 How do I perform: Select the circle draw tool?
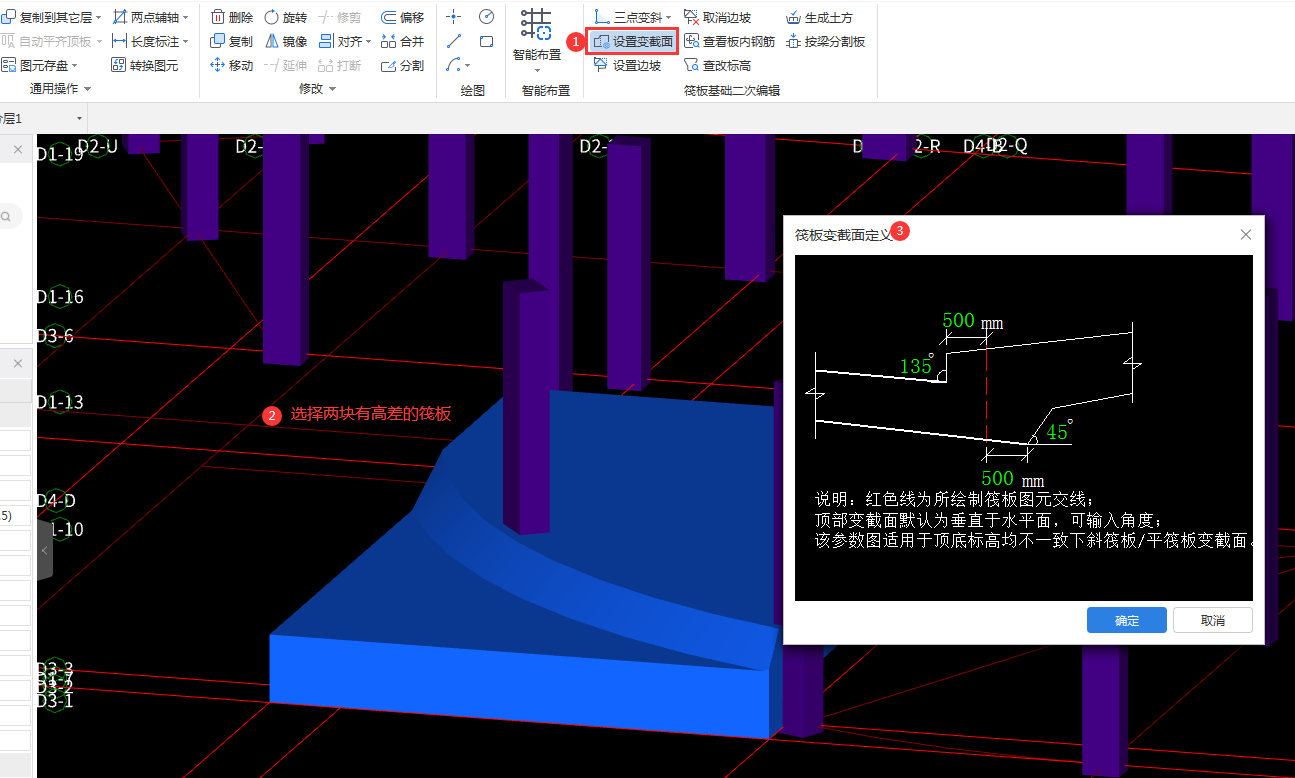486,17
